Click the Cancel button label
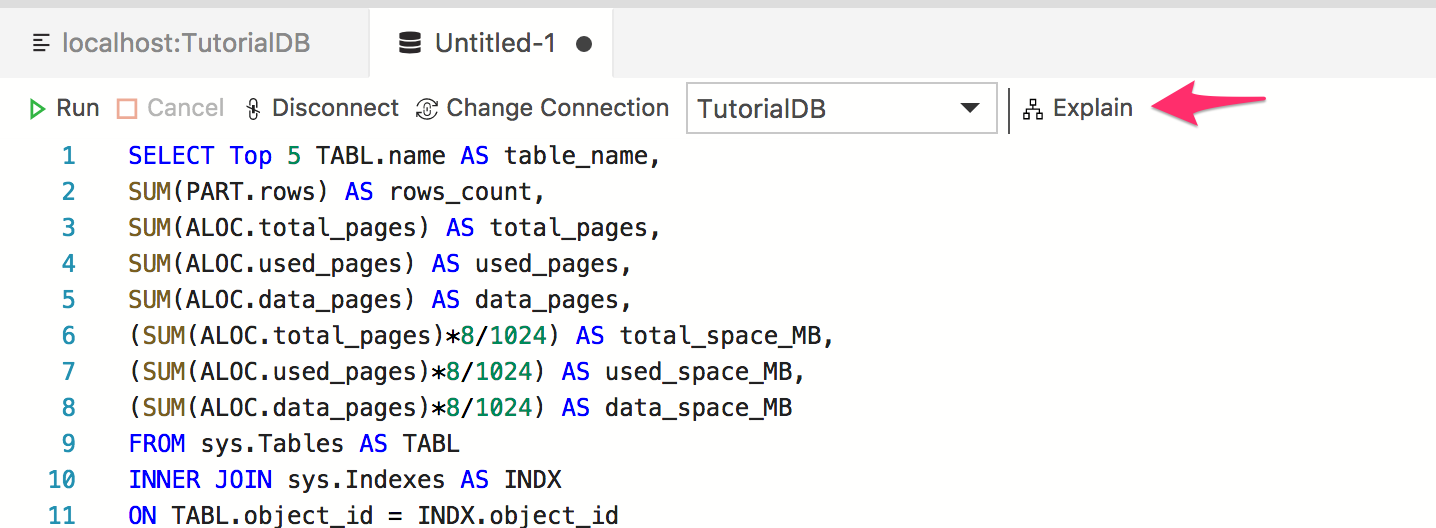Screen dimensions: 1436x528 [x=186, y=108]
